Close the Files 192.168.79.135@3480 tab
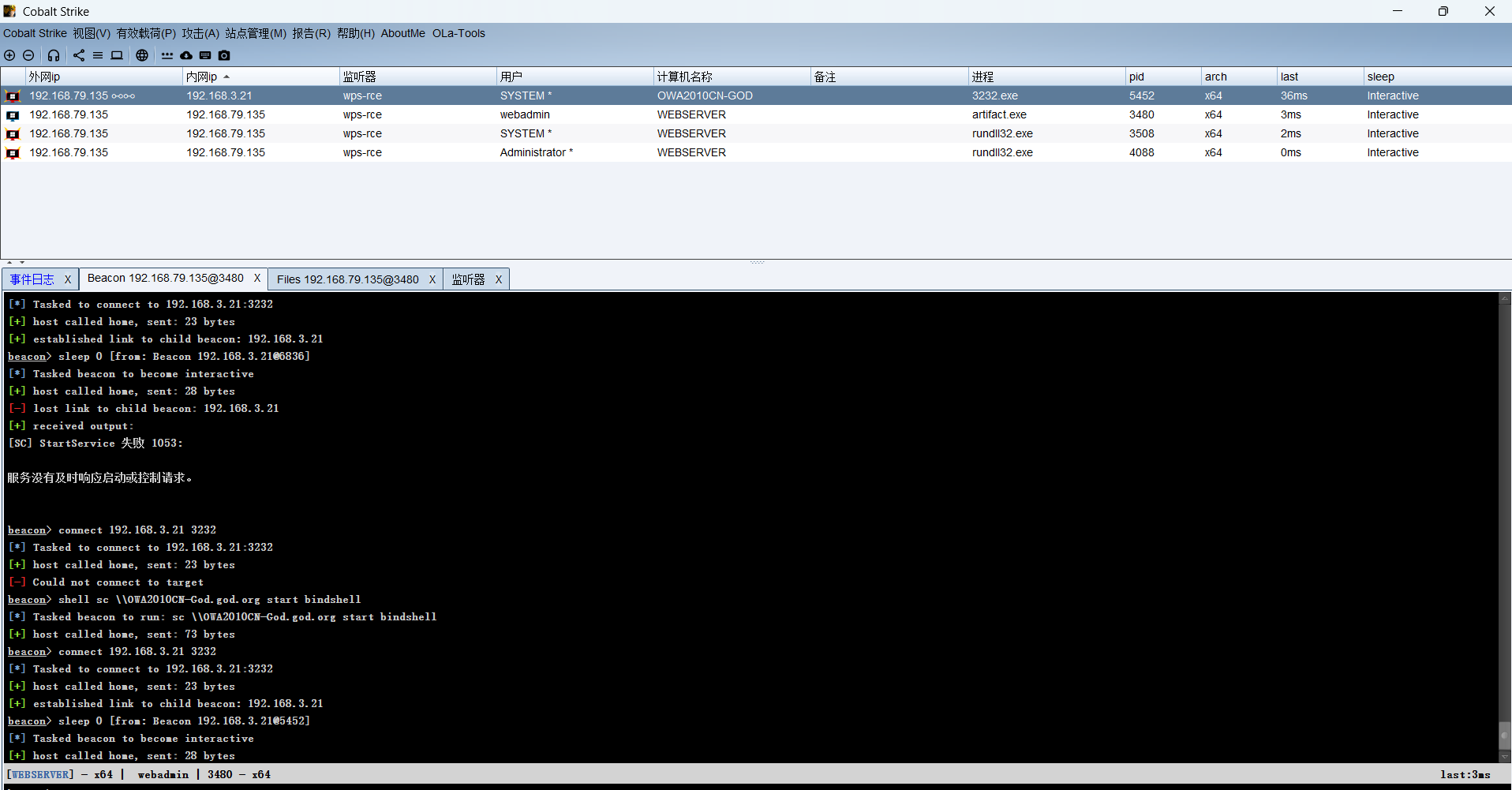The height and width of the screenshot is (790, 1512). [432, 279]
